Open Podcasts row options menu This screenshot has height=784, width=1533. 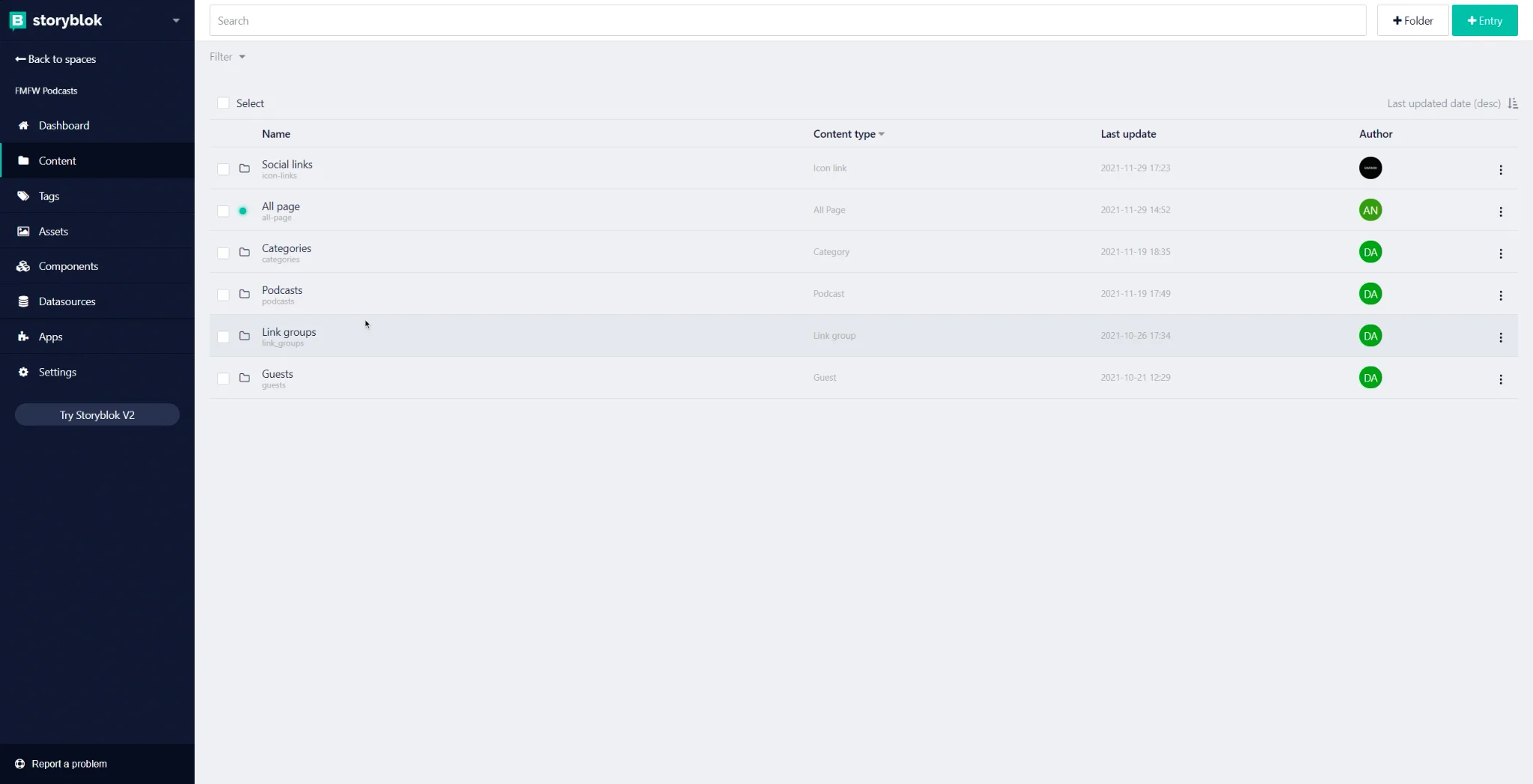tap(1500, 295)
